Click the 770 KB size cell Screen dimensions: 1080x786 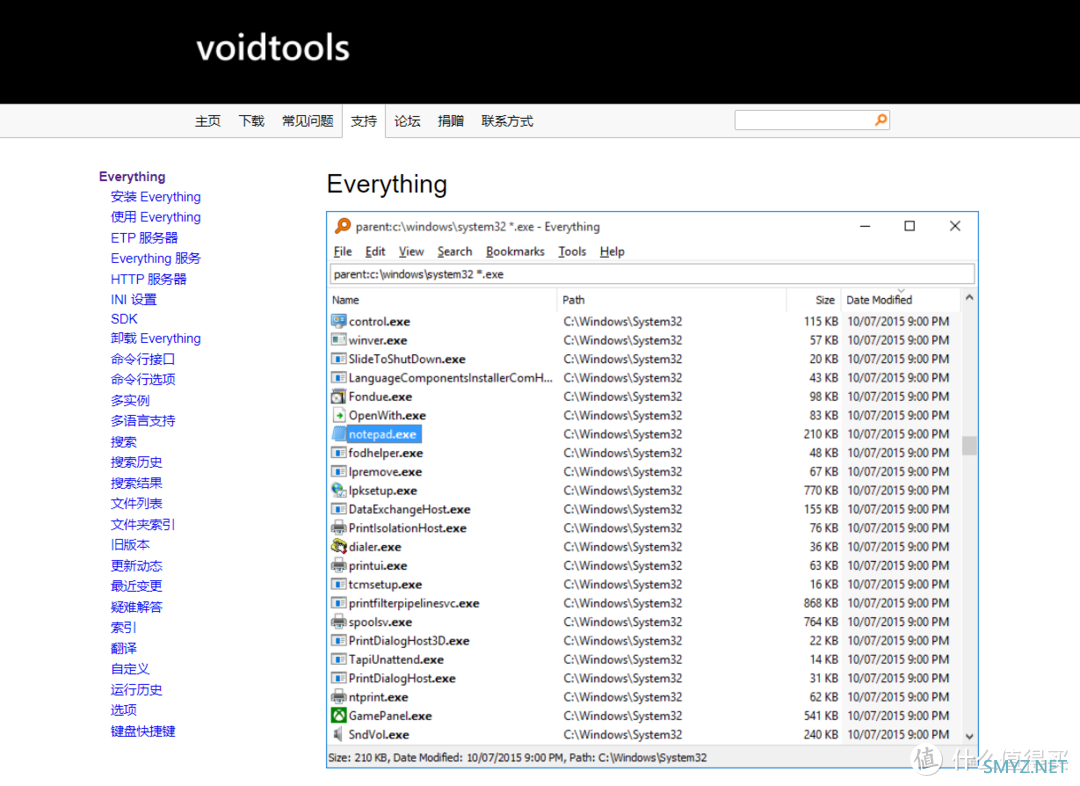tap(820, 490)
